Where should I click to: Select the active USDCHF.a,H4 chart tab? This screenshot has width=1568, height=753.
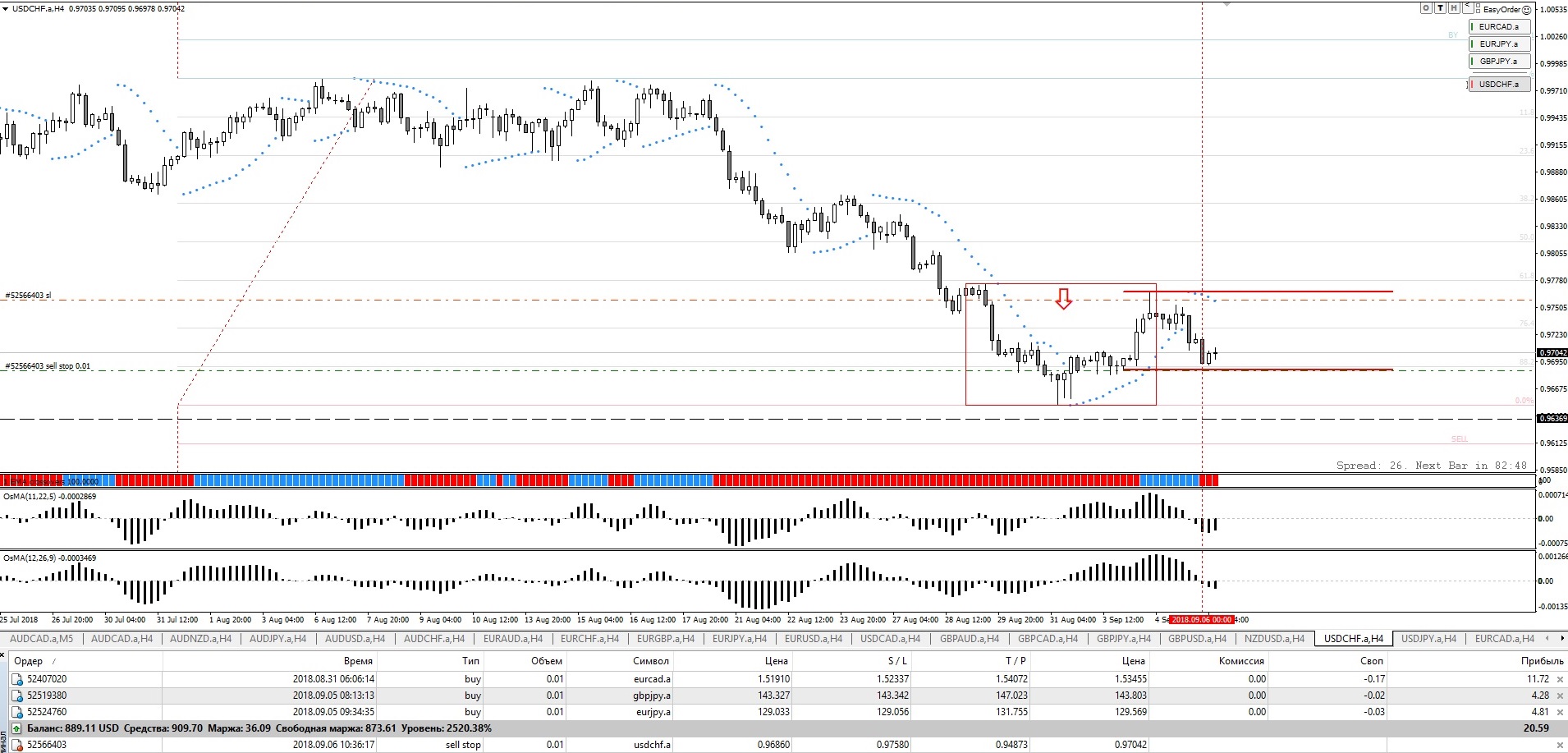1354,638
